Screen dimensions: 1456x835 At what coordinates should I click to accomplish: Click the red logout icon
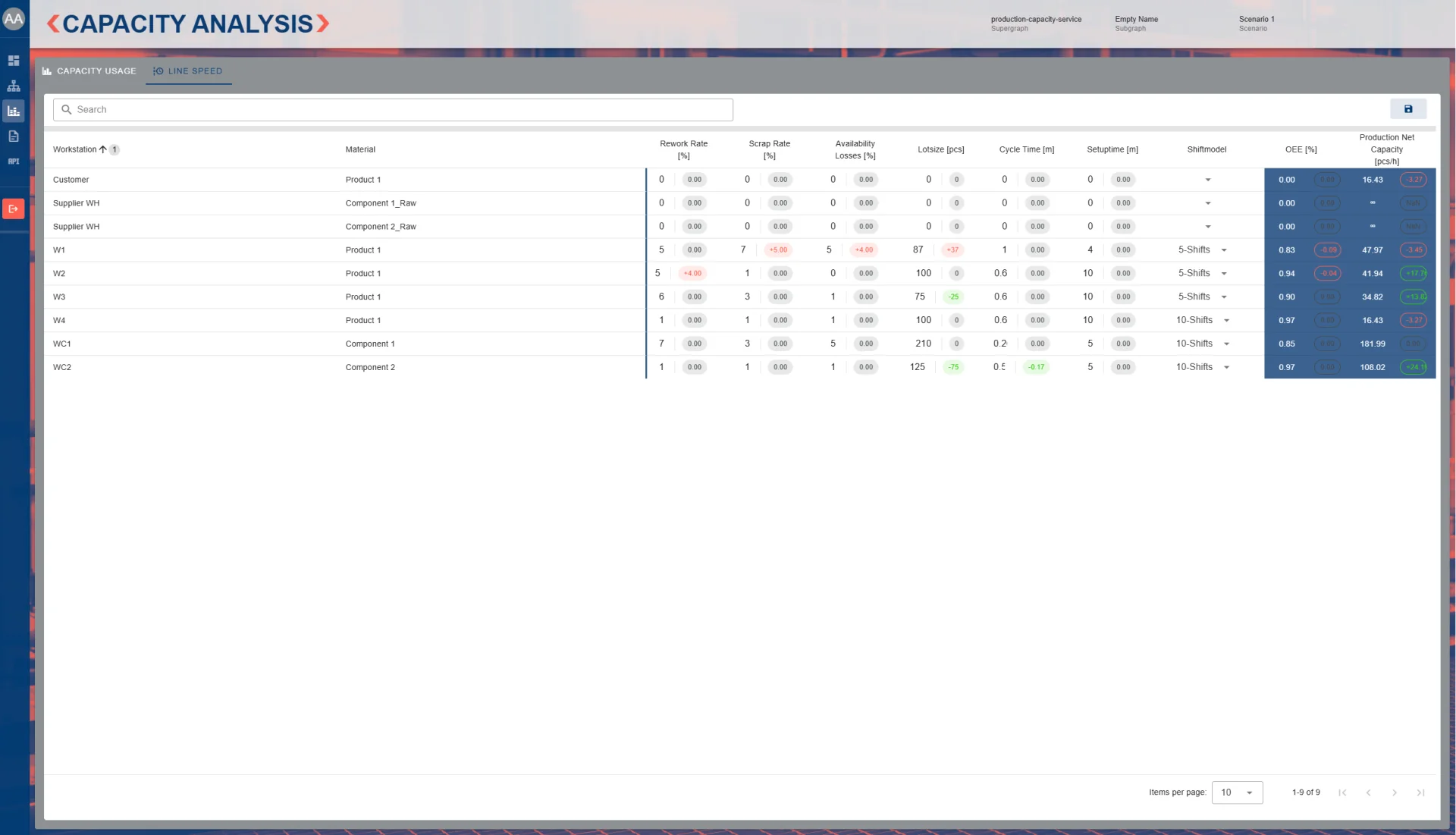pyautogui.click(x=14, y=209)
